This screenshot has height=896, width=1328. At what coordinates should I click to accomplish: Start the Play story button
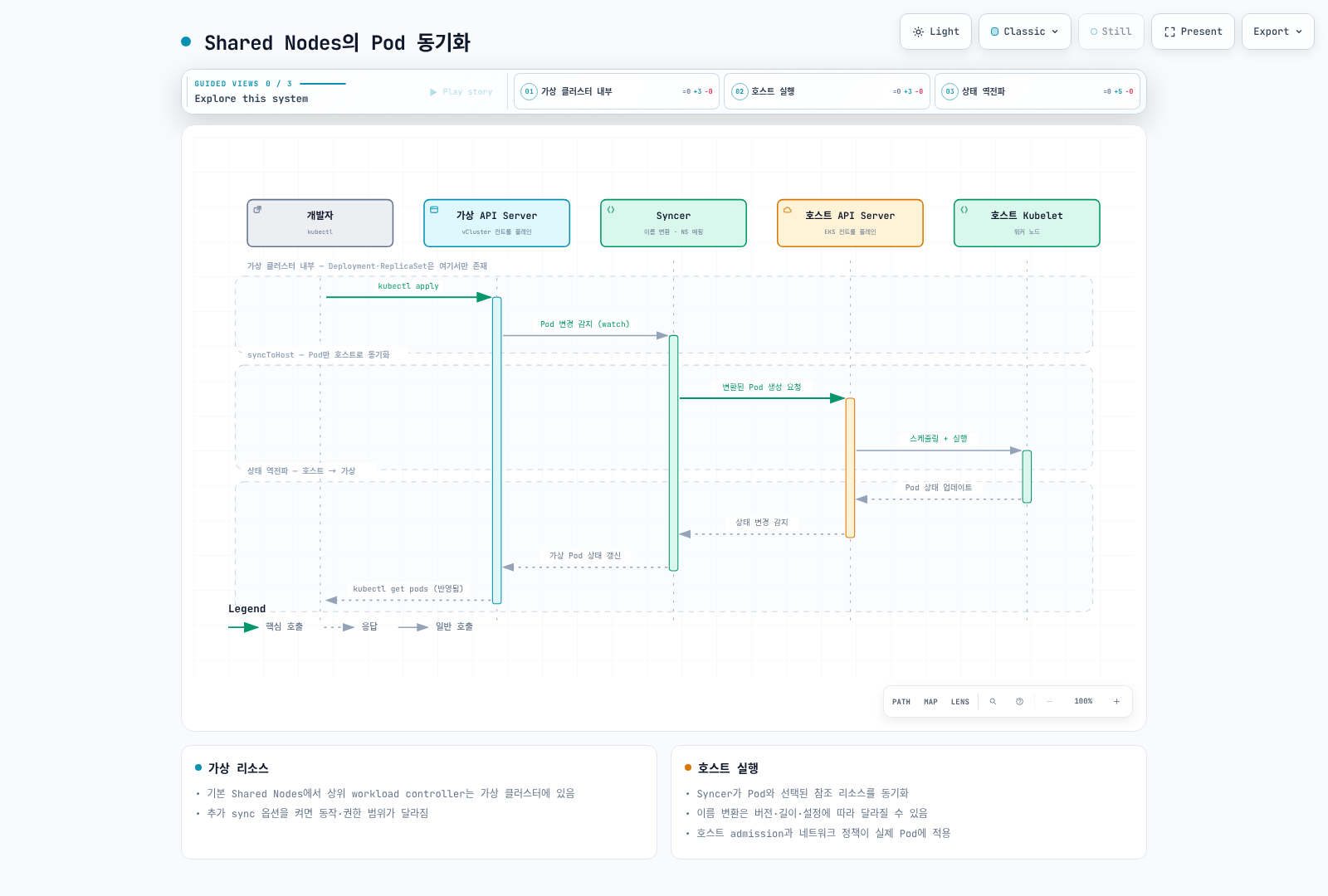461,92
